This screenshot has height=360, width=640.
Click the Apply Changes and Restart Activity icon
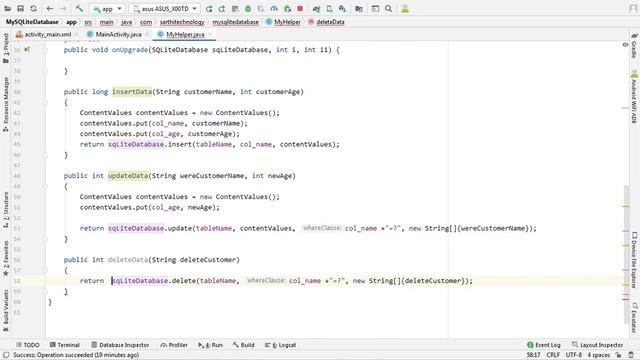pos(222,9)
